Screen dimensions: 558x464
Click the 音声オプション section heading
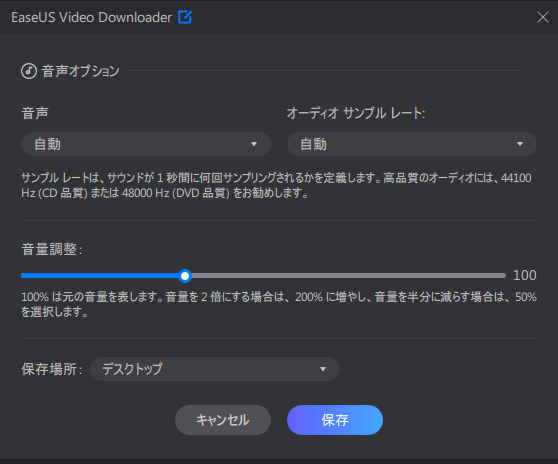coord(81,71)
